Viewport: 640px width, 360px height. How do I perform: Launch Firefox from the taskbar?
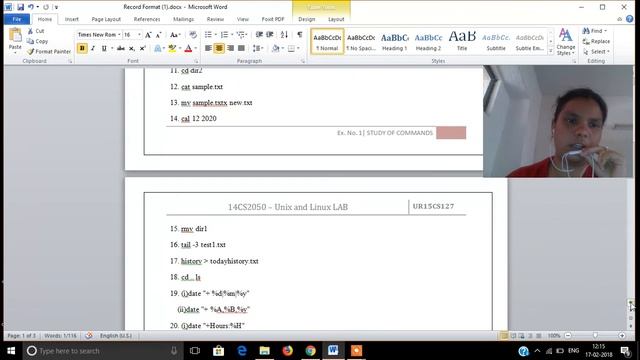pos(288,351)
